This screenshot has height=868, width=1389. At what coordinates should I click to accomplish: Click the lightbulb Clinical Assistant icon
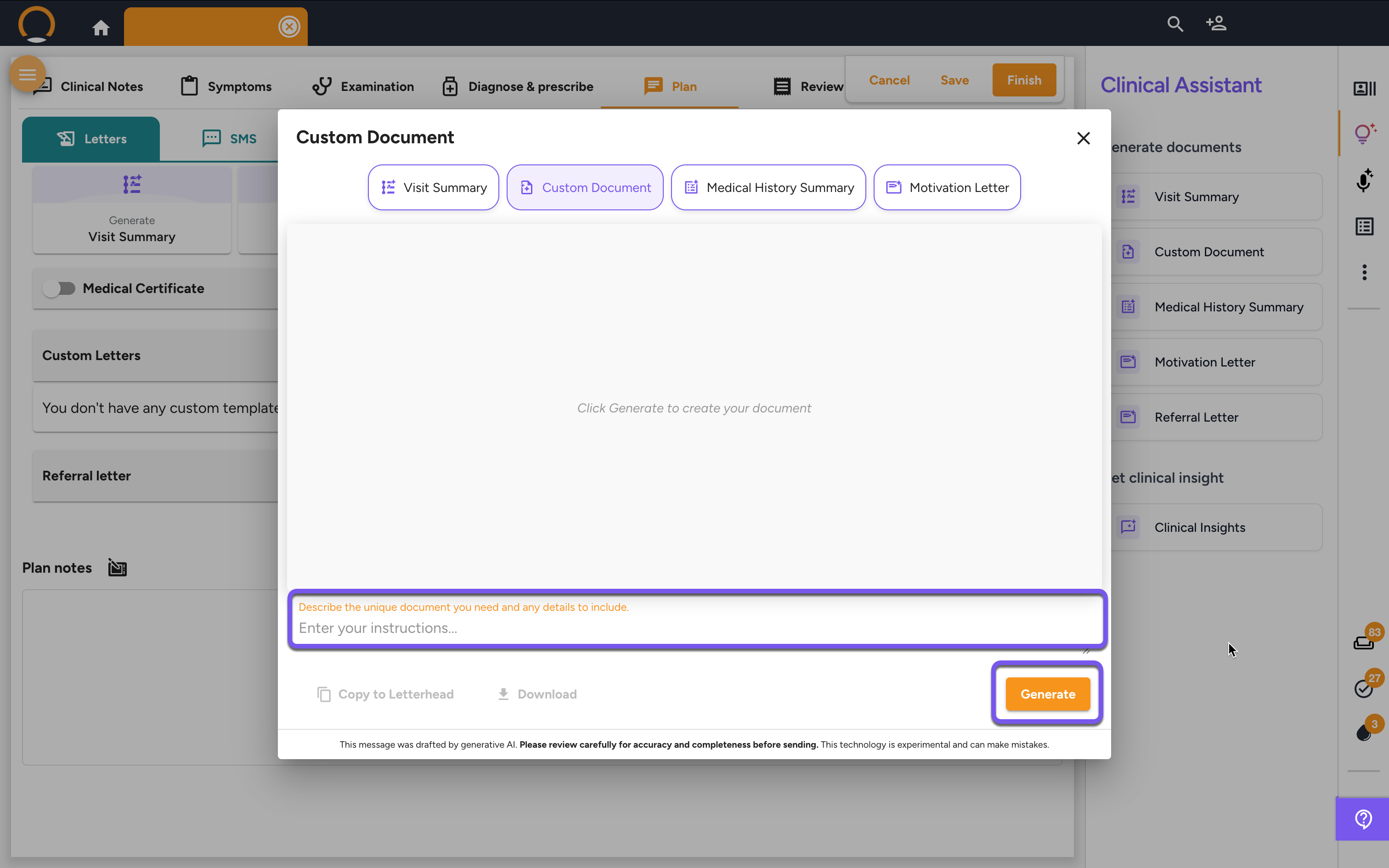tap(1364, 133)
